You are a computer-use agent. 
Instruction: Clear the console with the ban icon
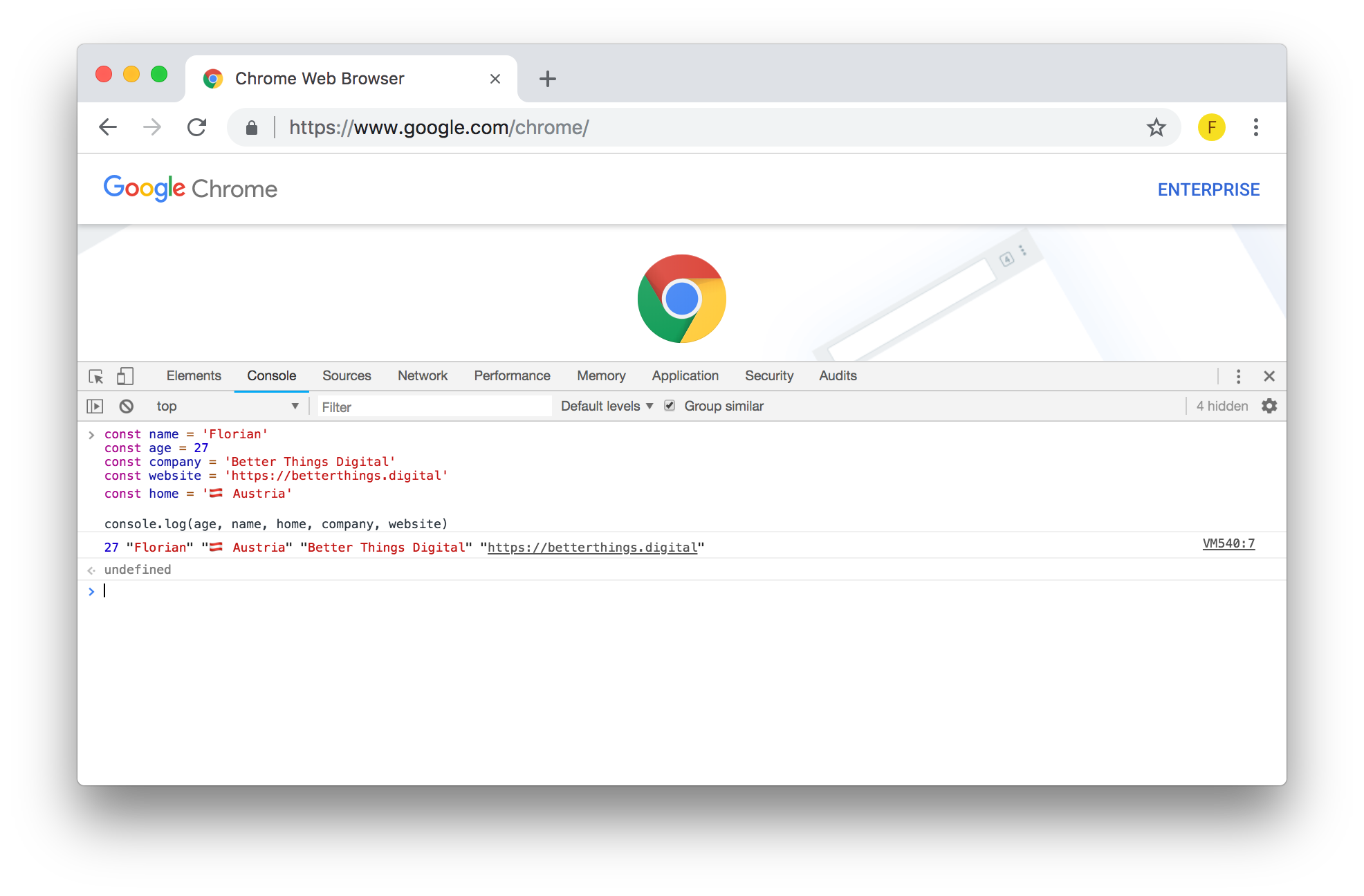pyautogui.click(x=127, y=407)
